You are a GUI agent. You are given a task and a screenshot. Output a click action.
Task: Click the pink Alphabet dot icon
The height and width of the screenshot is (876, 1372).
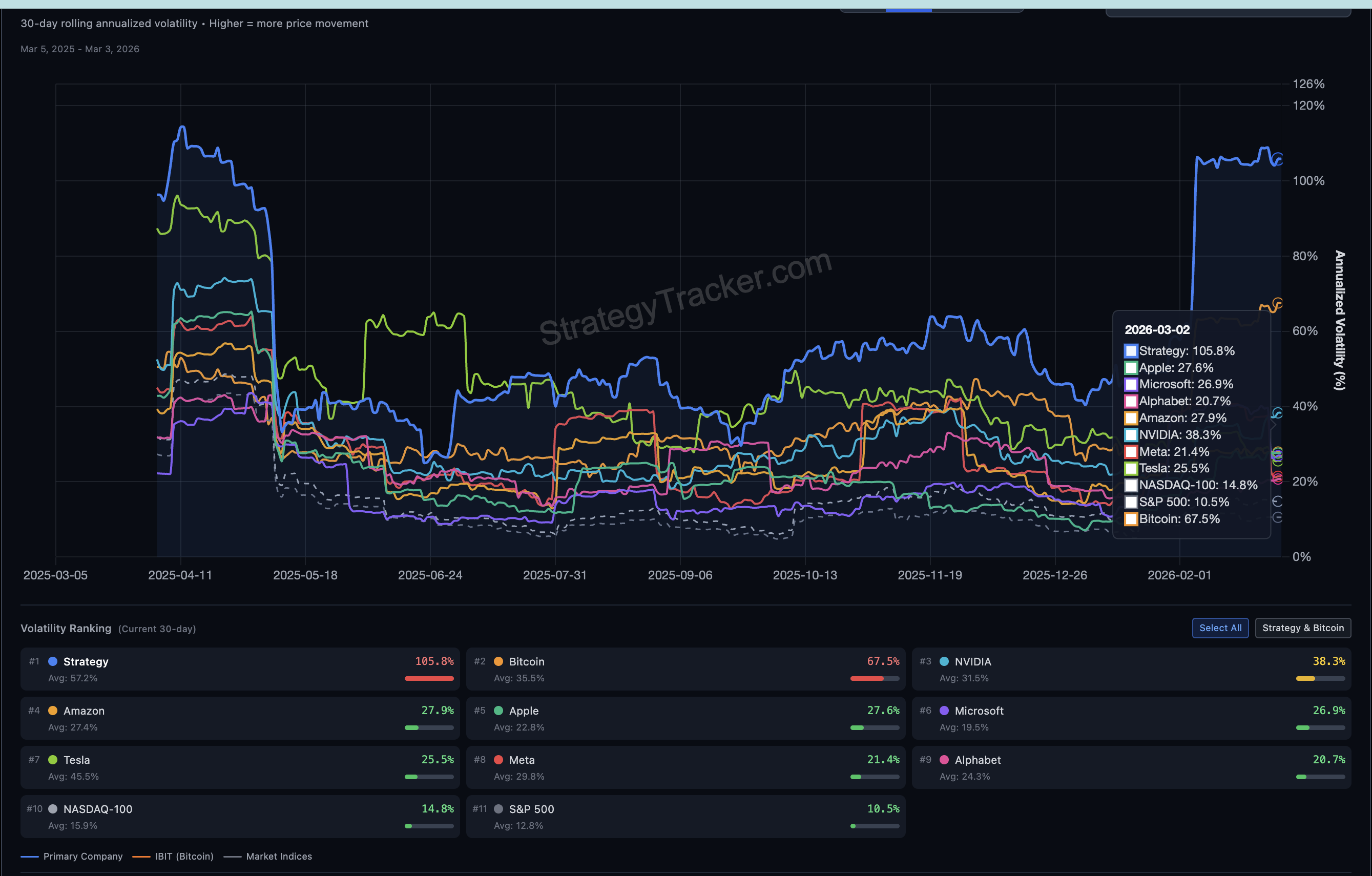pos(944,760)
